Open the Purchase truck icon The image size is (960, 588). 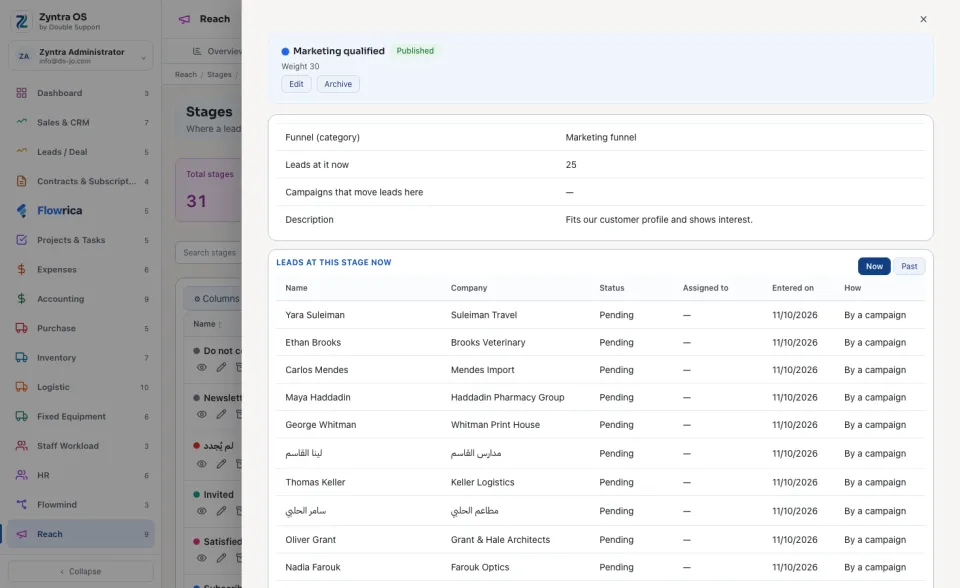tap(21, 328)
